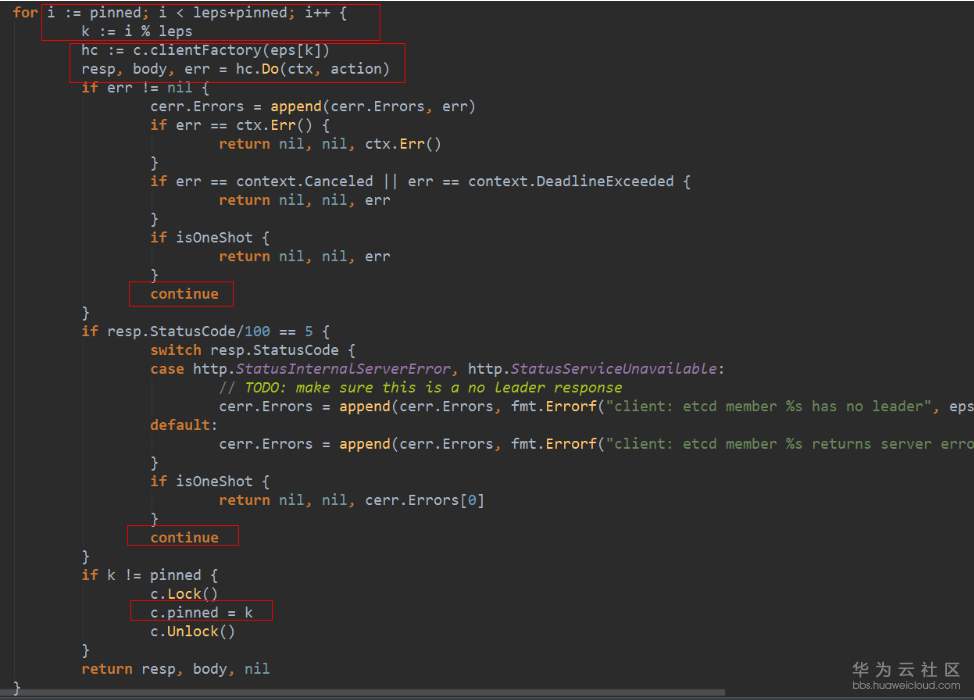The width and height of the screenshot is (974, 700).
Task: Select the line 'hc := c.clientFactory(eps[k])'
Action: (x=205, y=50)
